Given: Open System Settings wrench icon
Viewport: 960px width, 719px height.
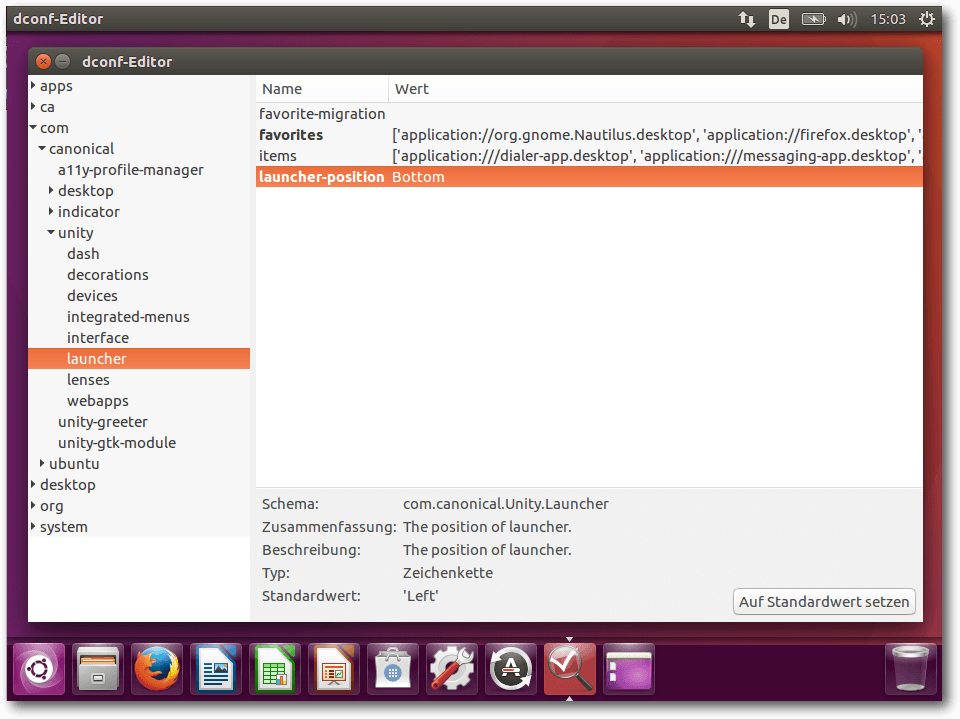Looking at the screenshot, I should [452, 669].
